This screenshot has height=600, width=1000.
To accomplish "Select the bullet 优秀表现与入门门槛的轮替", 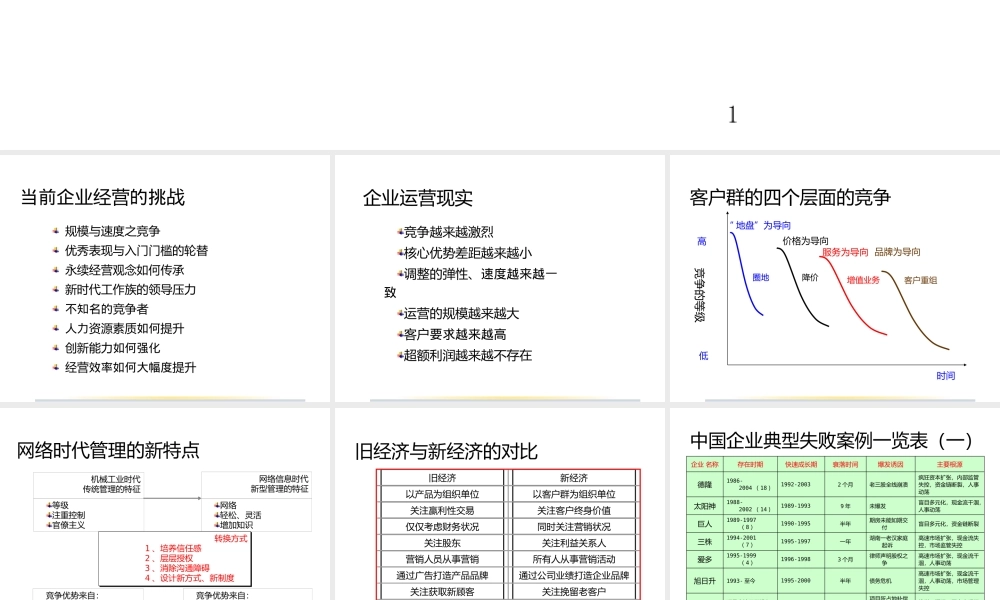I will point(136,251).
